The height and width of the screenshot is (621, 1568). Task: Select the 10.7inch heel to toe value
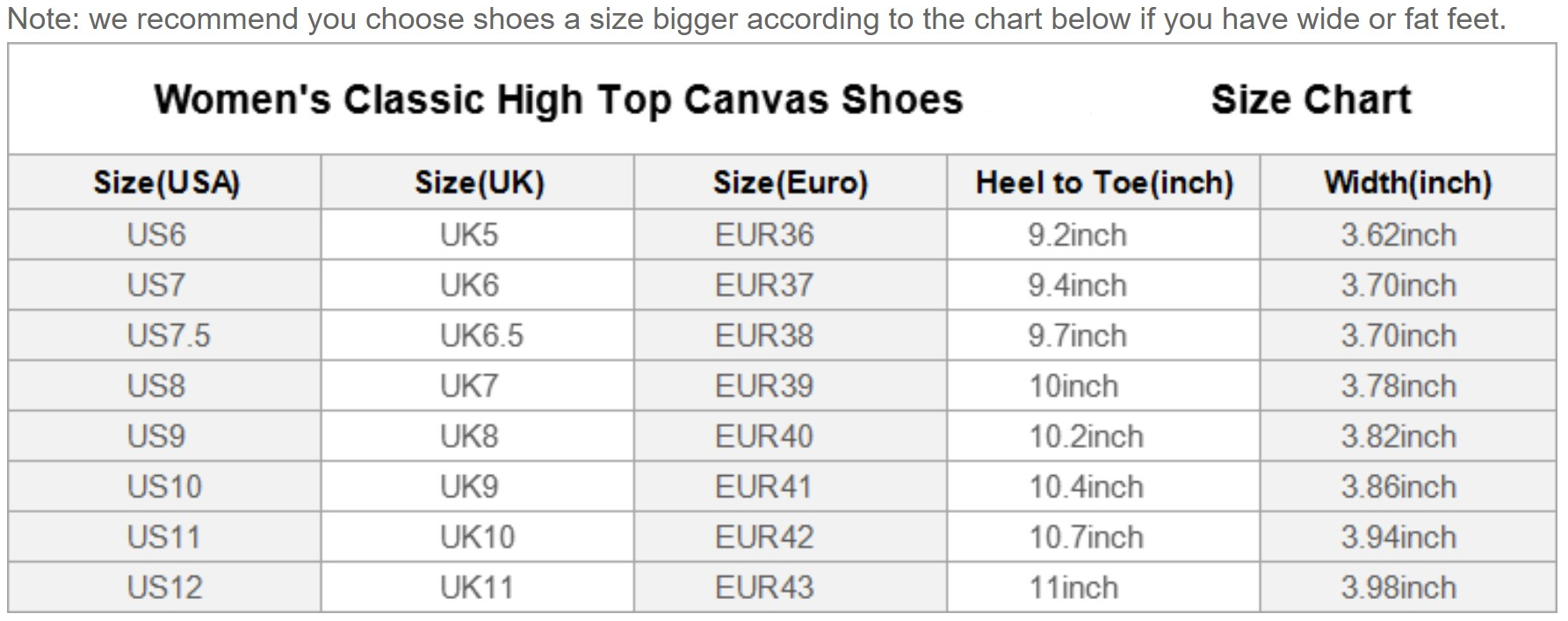click(1086, 537)
